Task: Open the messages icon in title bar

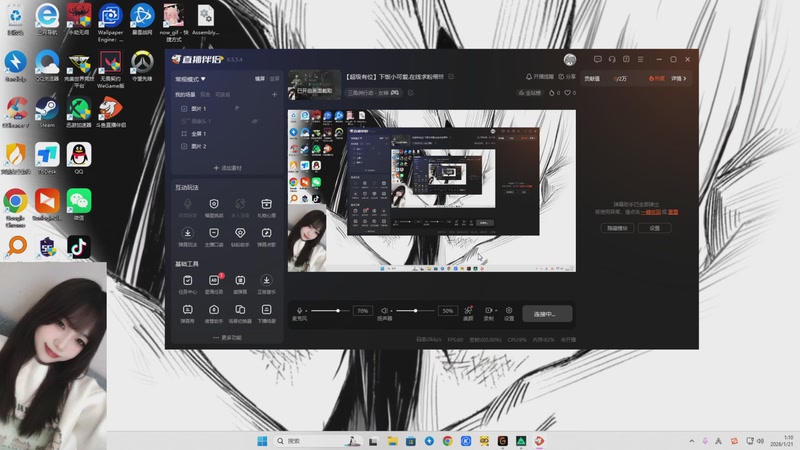Action: coord(597,59)
